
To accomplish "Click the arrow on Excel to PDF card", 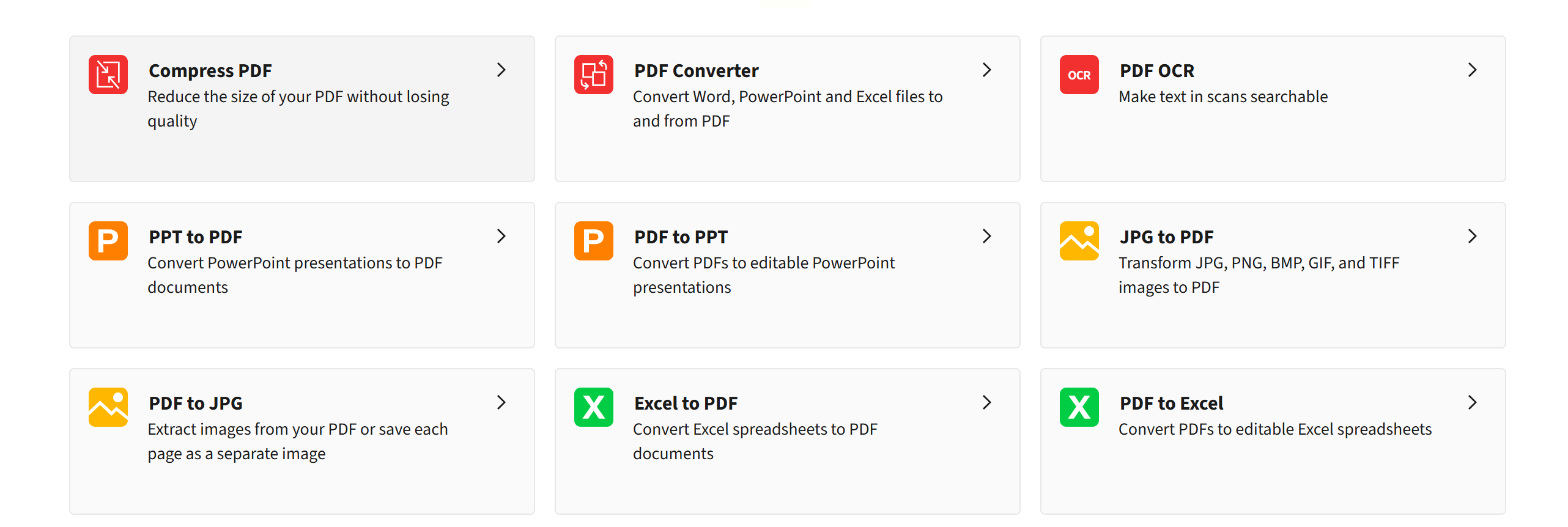I will point(986,403).
